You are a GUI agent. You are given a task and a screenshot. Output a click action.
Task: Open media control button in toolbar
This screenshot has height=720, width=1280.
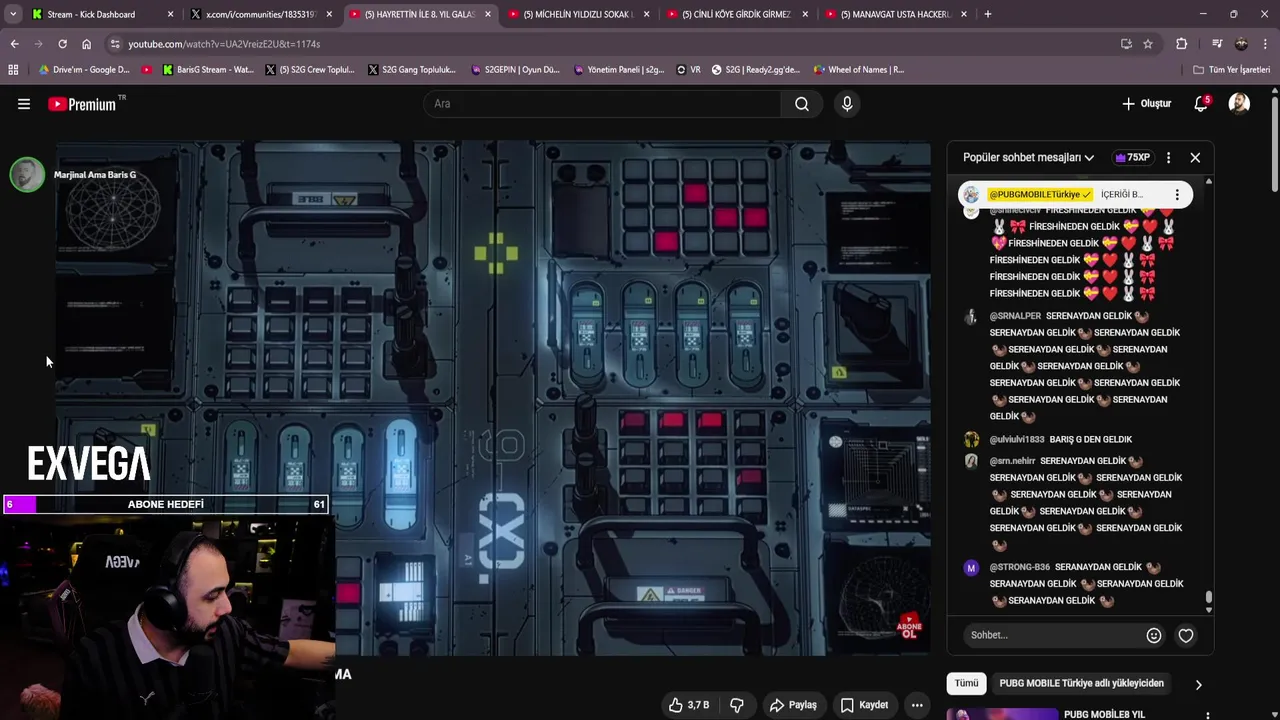(x=1216, y=44)
